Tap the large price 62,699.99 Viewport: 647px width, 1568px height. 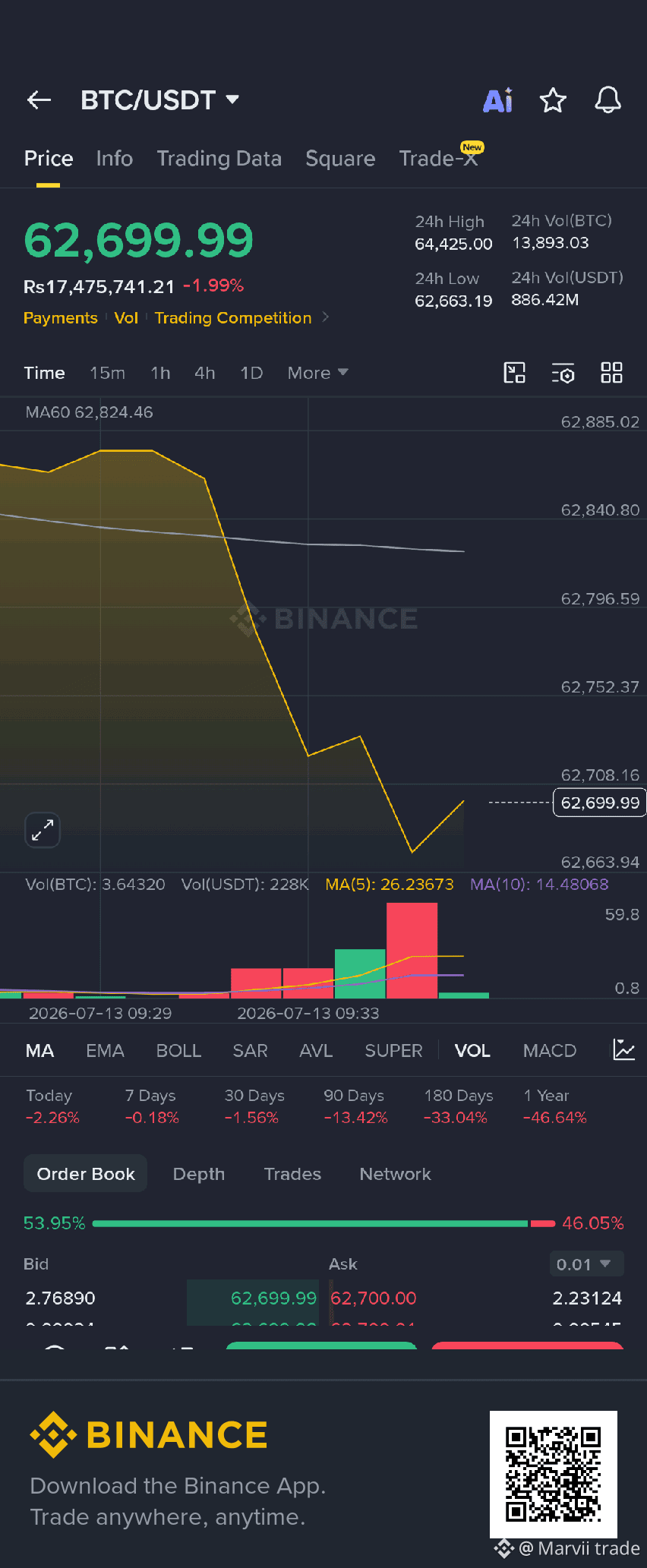tap(138, 241)
